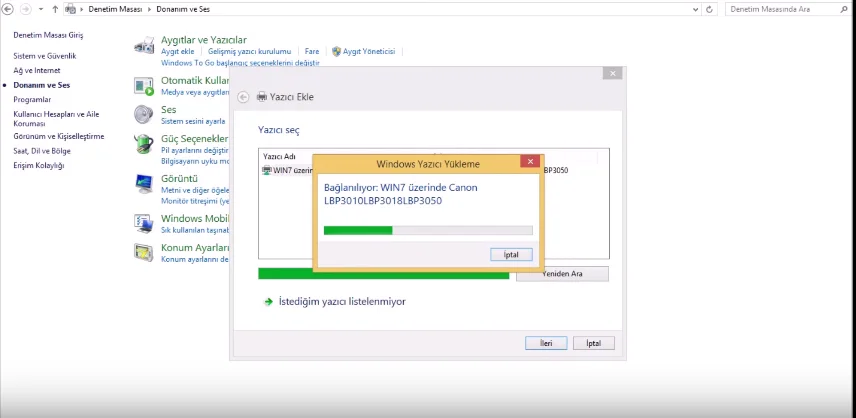Open Gelişmiş yazıcı kurulumu link
Viewport: 856px width, 418px height.
tap(249, 51)
